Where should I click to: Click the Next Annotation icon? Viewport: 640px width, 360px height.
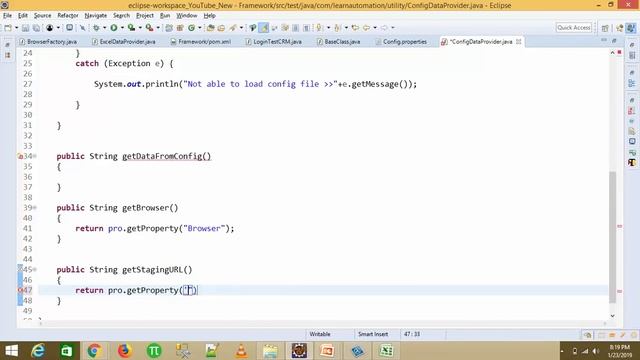click(x=319, y=28)
